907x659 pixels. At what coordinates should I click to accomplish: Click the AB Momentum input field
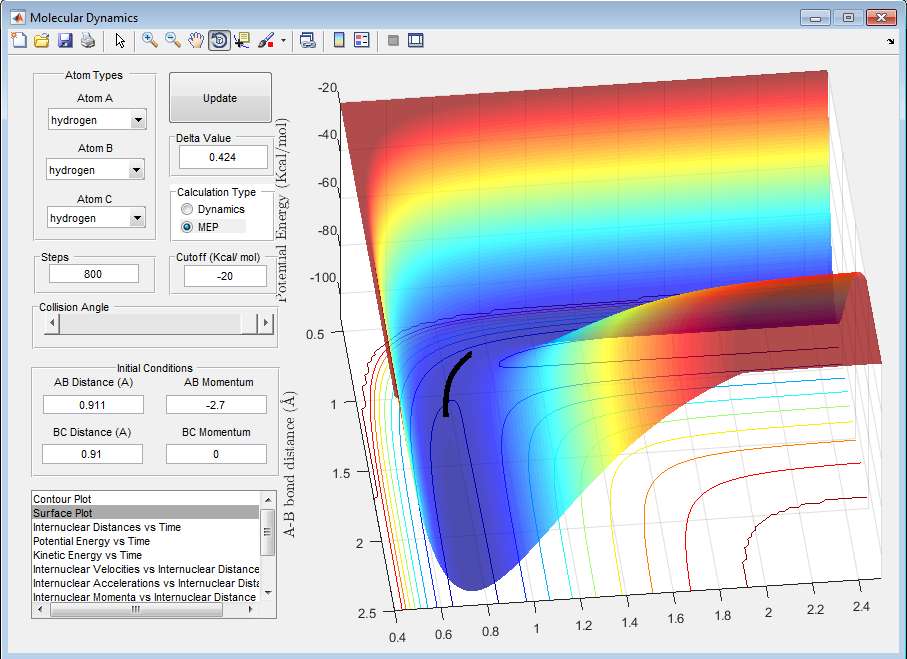coord(216,405)
